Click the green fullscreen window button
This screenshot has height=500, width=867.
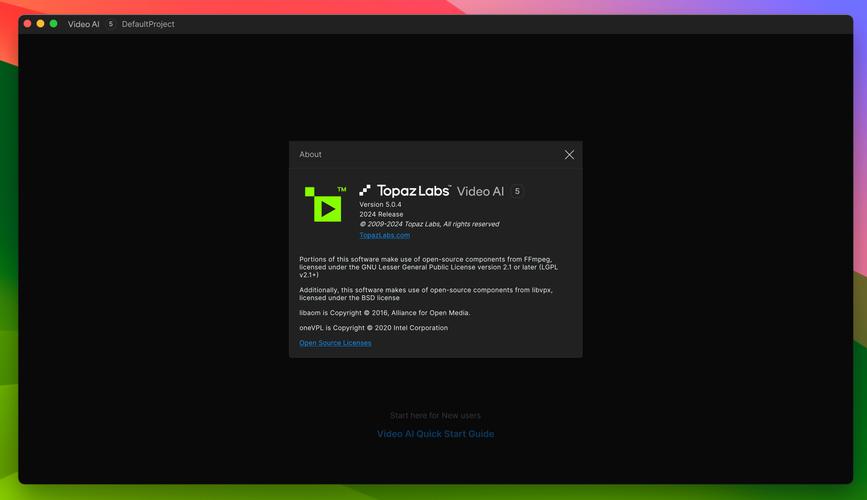(x=54, y=24)
